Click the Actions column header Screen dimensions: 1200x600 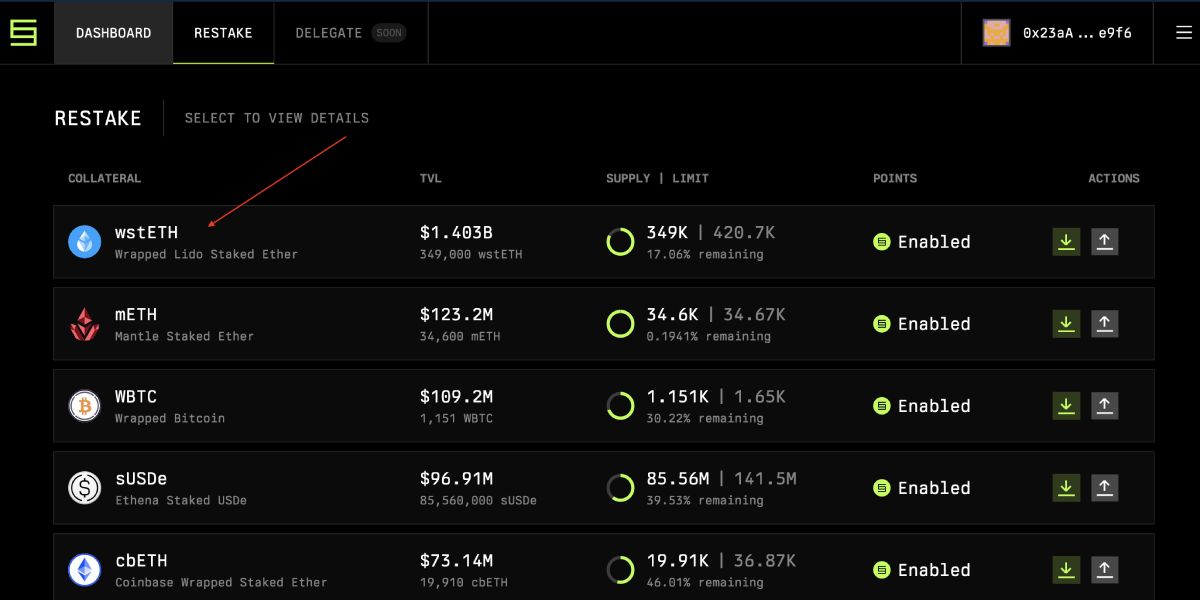[x=1114, y=178]
